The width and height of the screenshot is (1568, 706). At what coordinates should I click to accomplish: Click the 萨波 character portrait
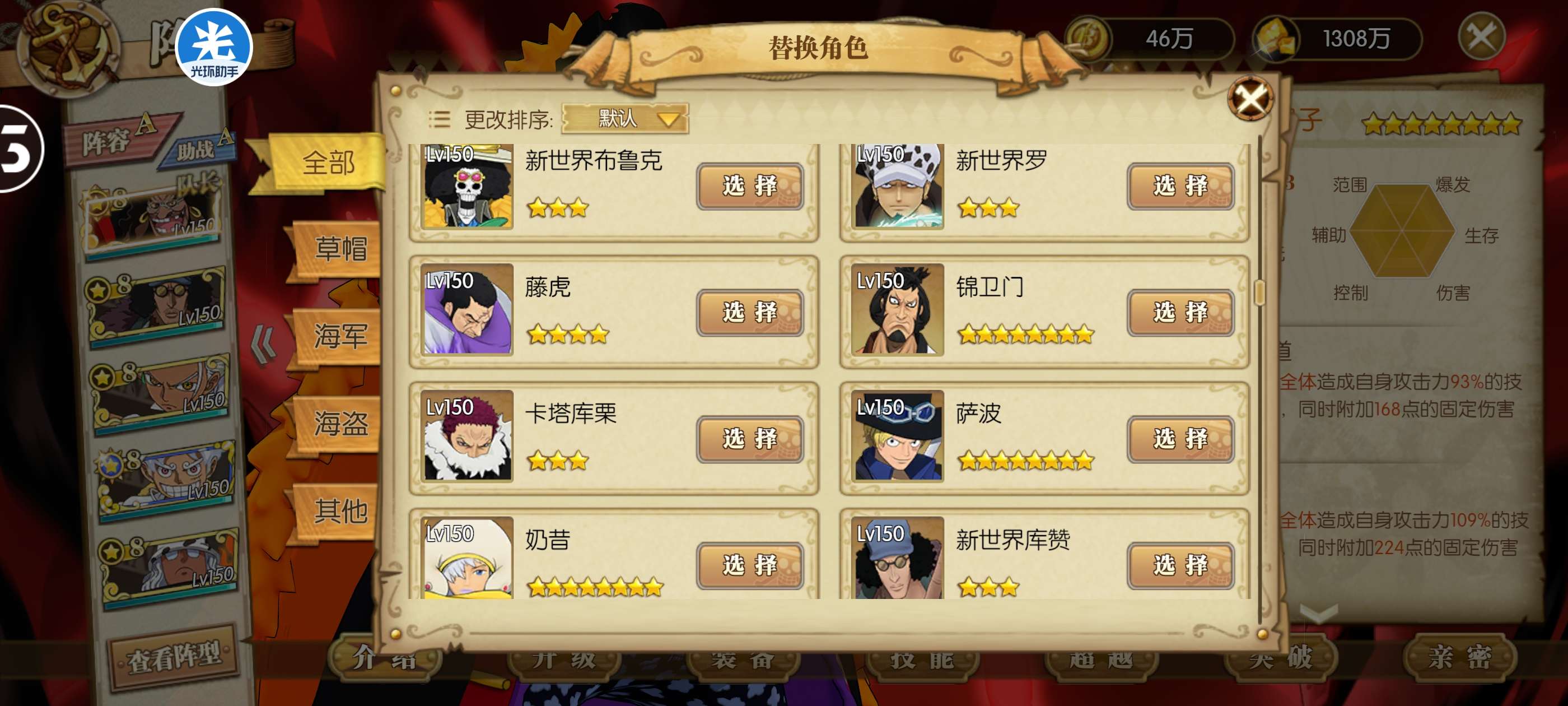pos(897,435)
